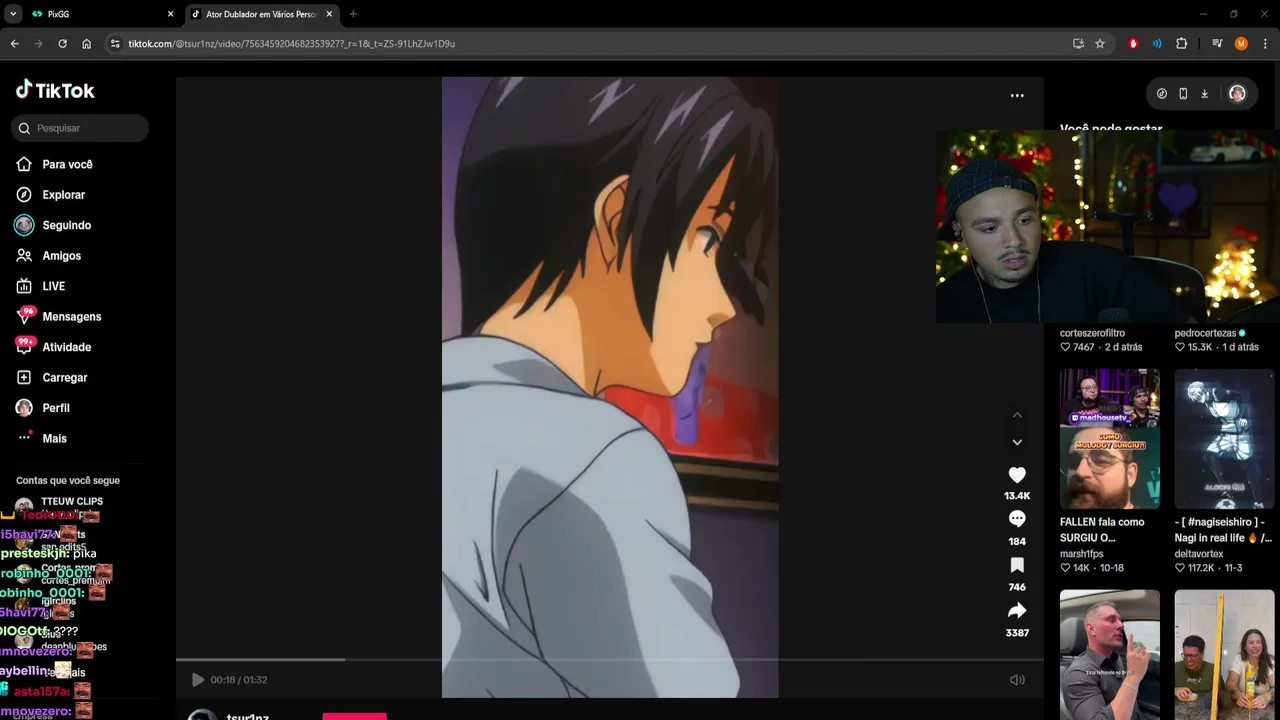Click the download desktop app icon
This screenshot has height=720, width=1280.
(1204, 93)
